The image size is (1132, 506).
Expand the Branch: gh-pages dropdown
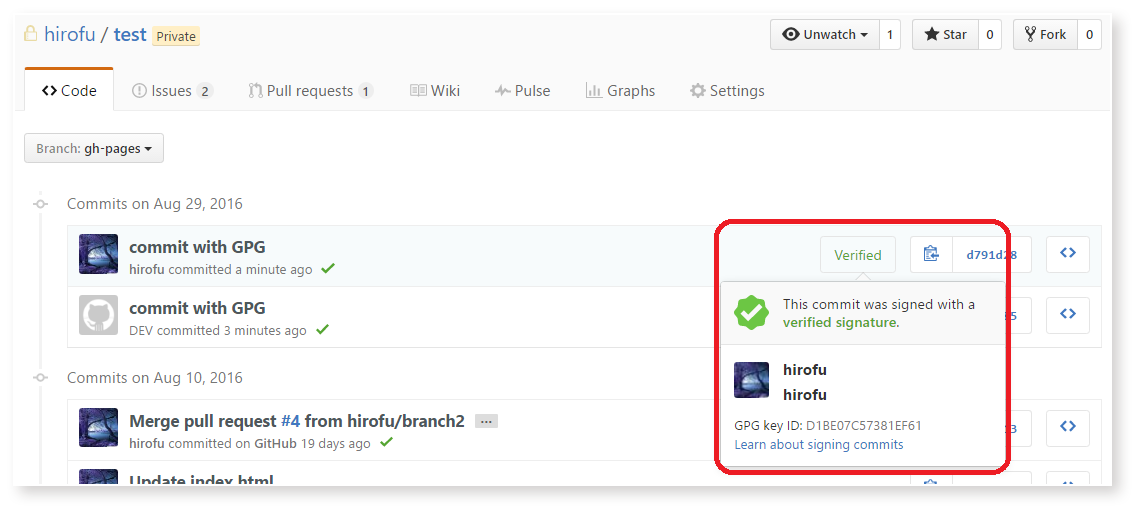(94, 149)
